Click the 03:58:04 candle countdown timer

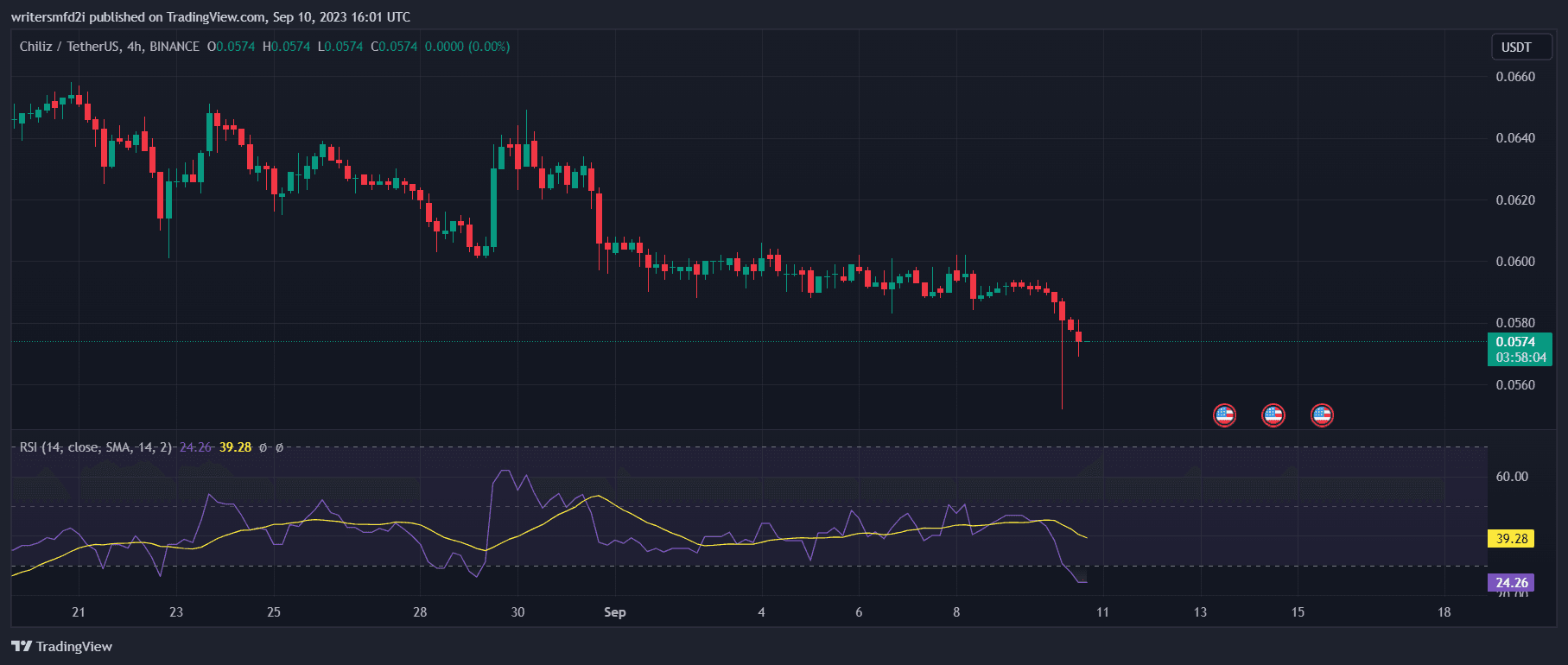[x=1520, y=358]
